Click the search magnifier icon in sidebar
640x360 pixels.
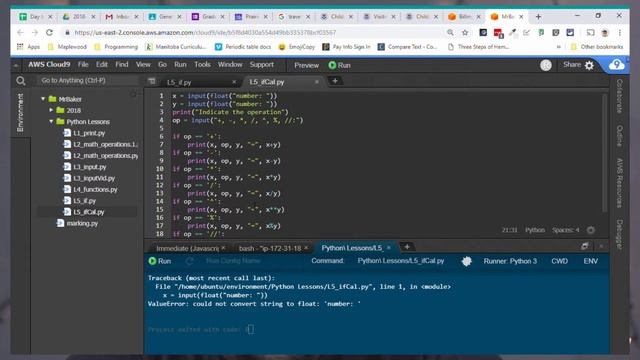pos(21,81)
